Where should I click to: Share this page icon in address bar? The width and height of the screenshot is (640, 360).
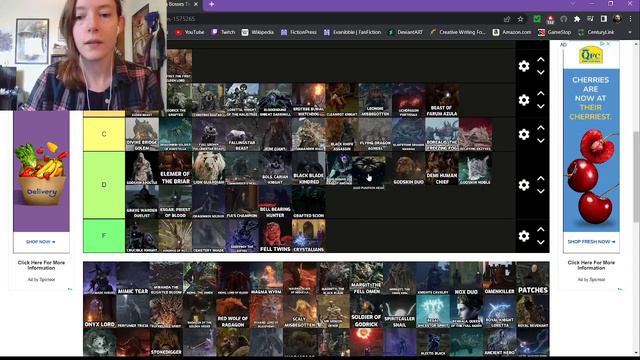click(507, 19)
